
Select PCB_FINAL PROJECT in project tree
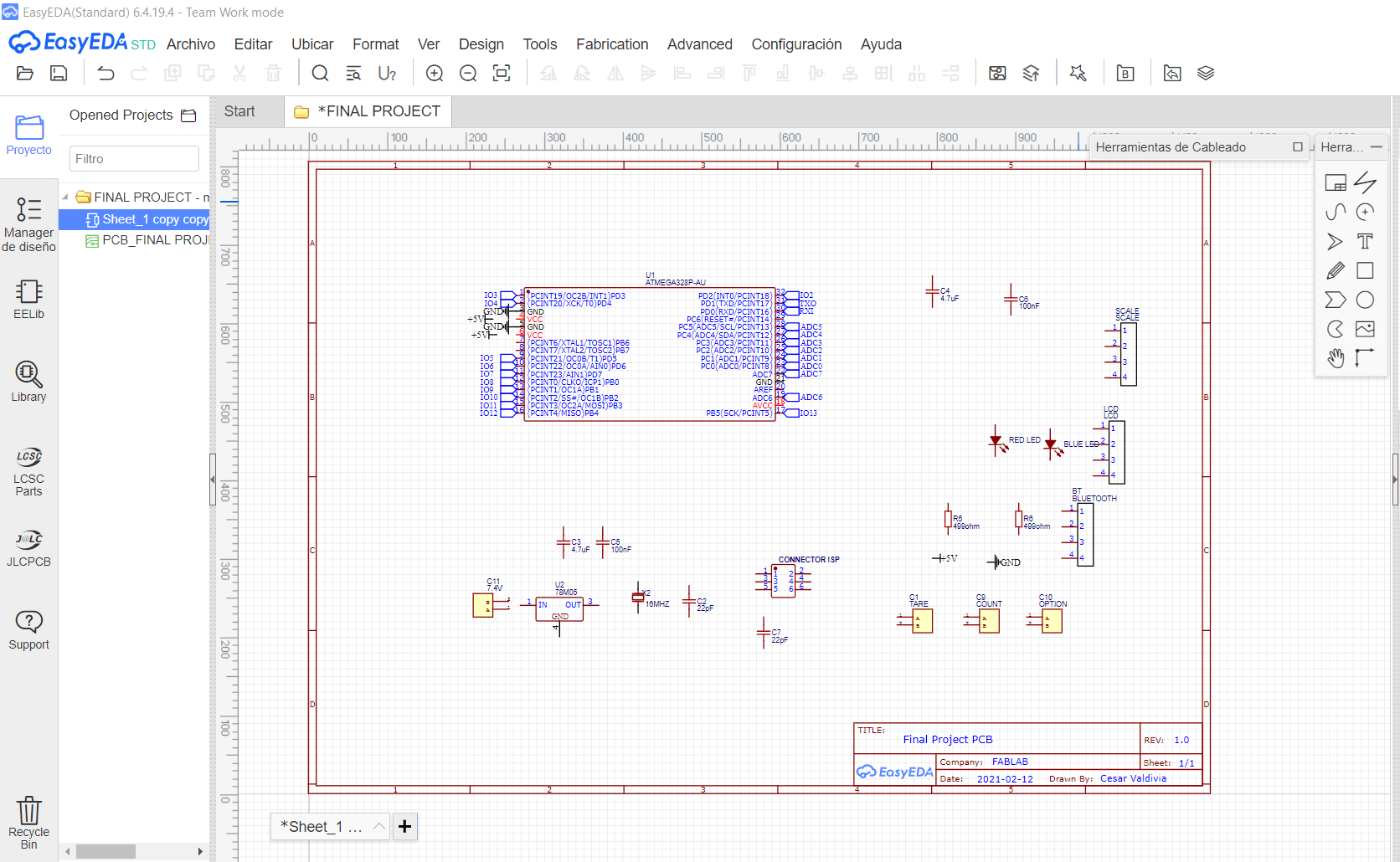[147, 240]
